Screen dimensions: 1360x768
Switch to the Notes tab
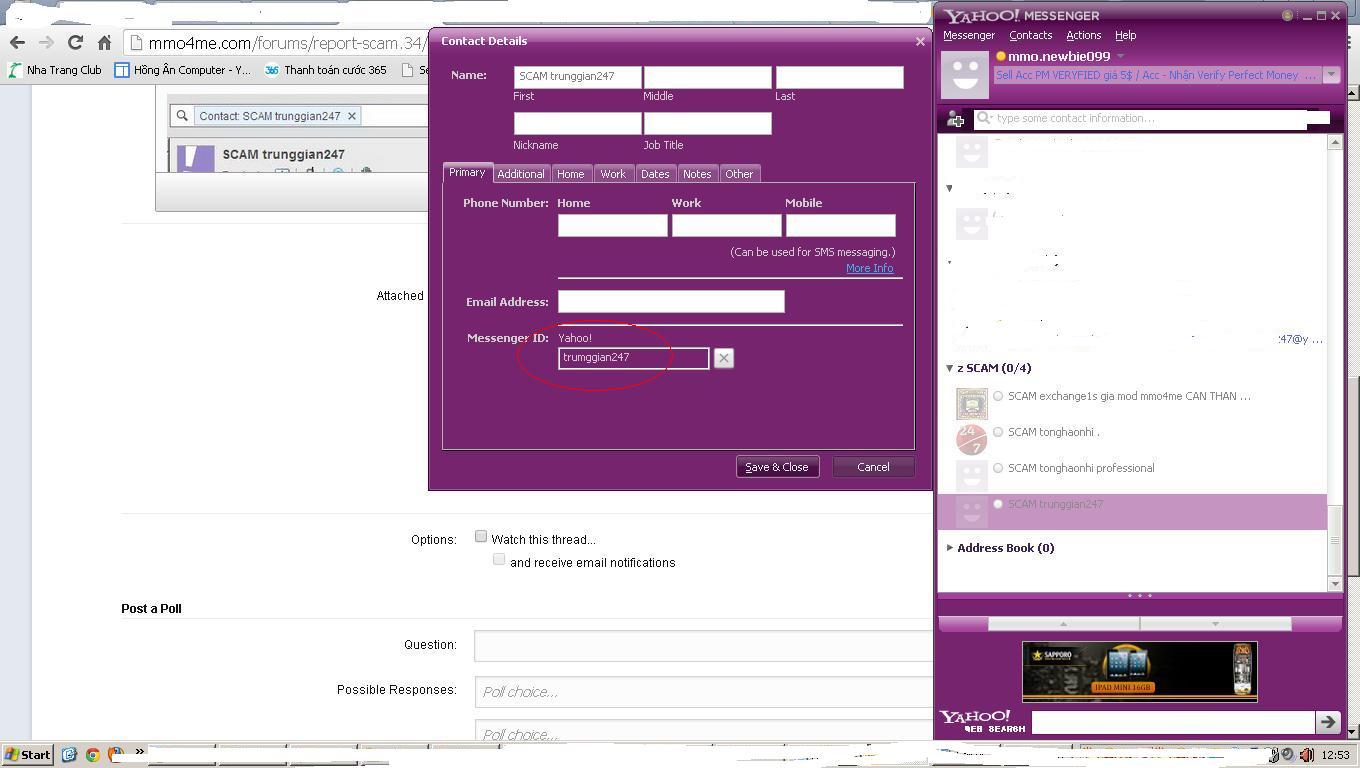697,174
